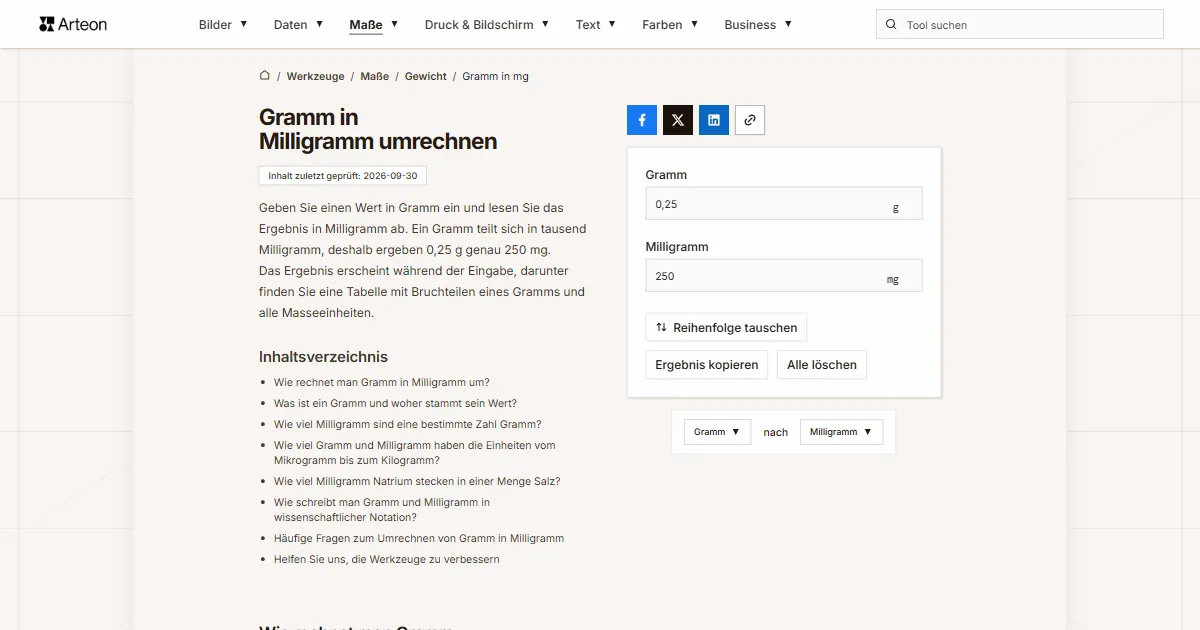The height and width of the screenshot is (630, 1200).
Task: Focus the Gramm input field
Action: 784,204
